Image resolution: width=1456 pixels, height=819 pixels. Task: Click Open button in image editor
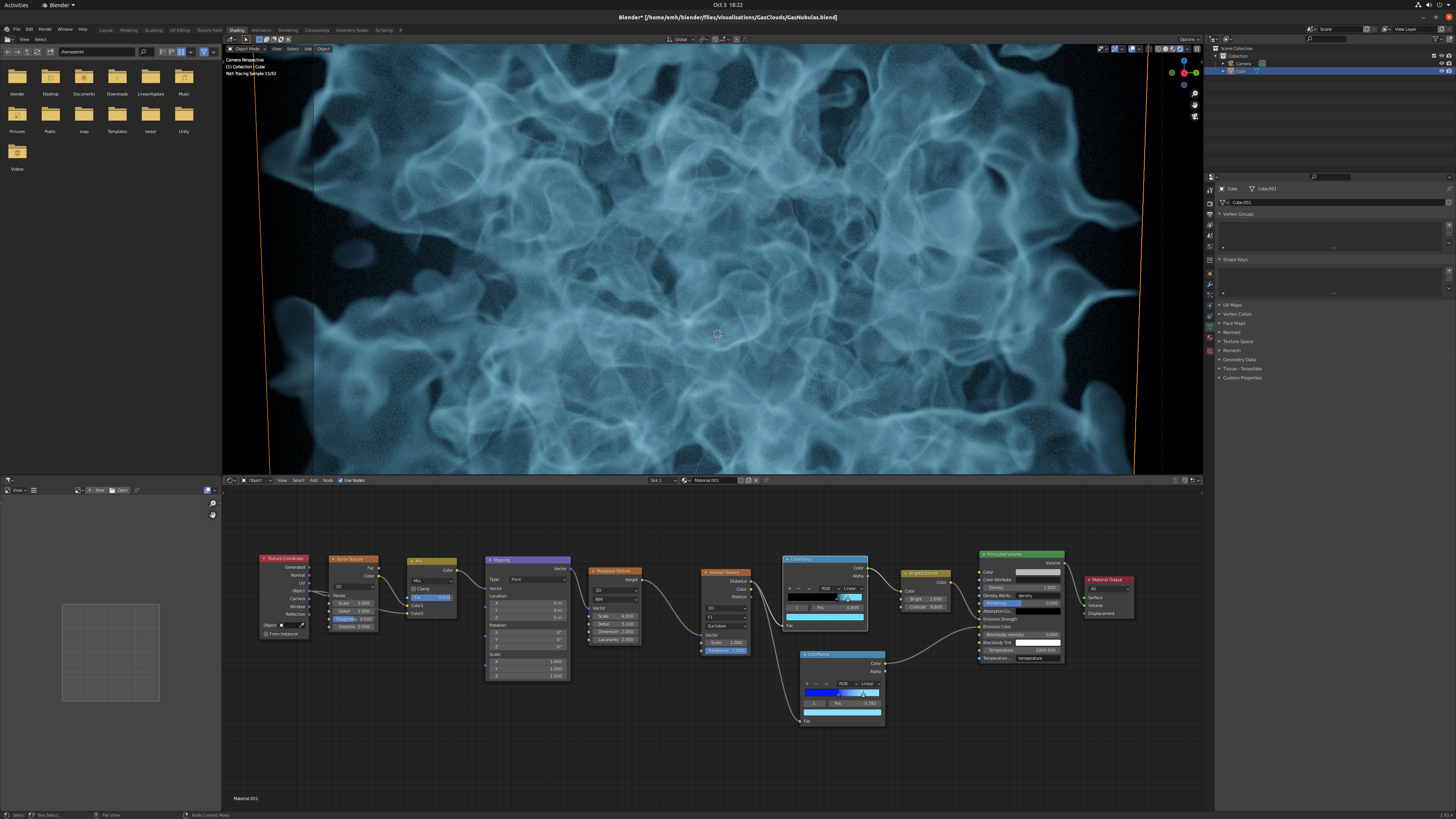point(119,491)
